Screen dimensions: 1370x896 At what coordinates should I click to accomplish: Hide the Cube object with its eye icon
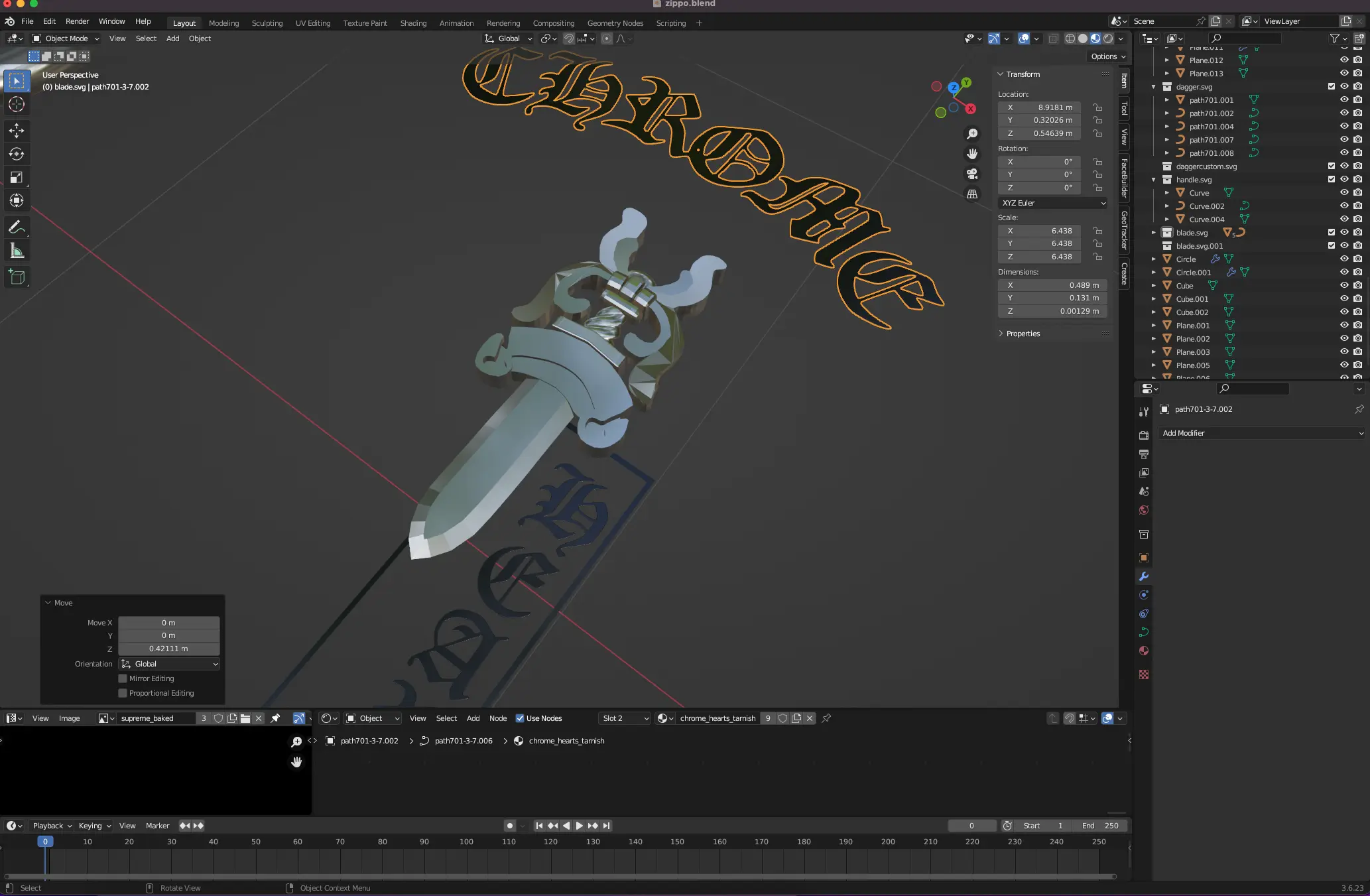tap(1344, 285)
